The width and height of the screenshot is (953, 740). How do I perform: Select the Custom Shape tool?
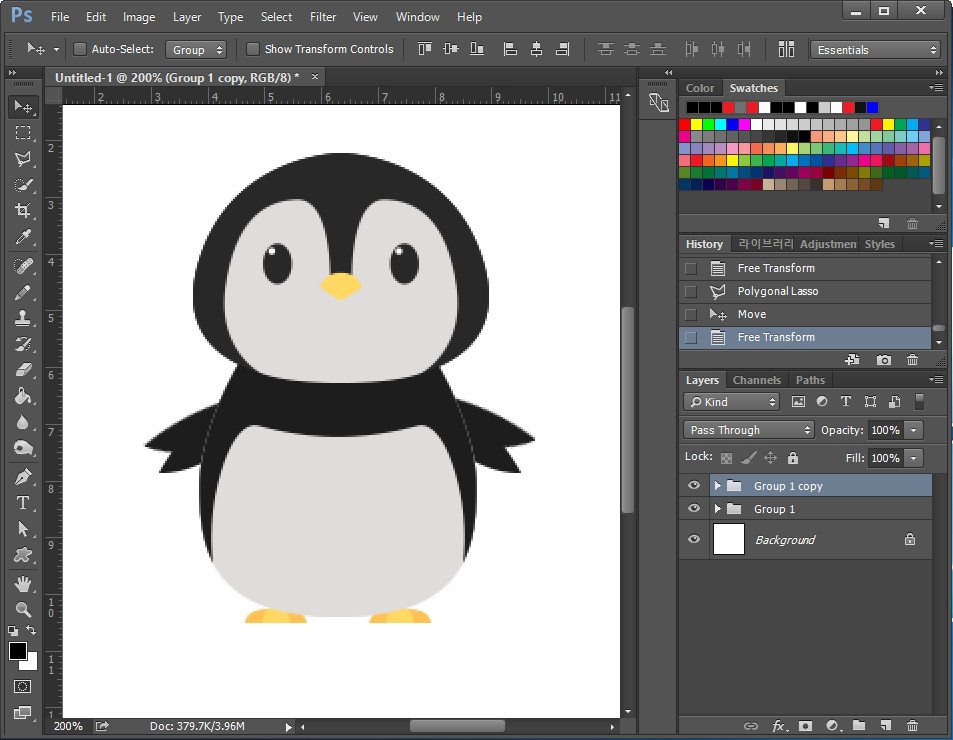tap(23, 555)
